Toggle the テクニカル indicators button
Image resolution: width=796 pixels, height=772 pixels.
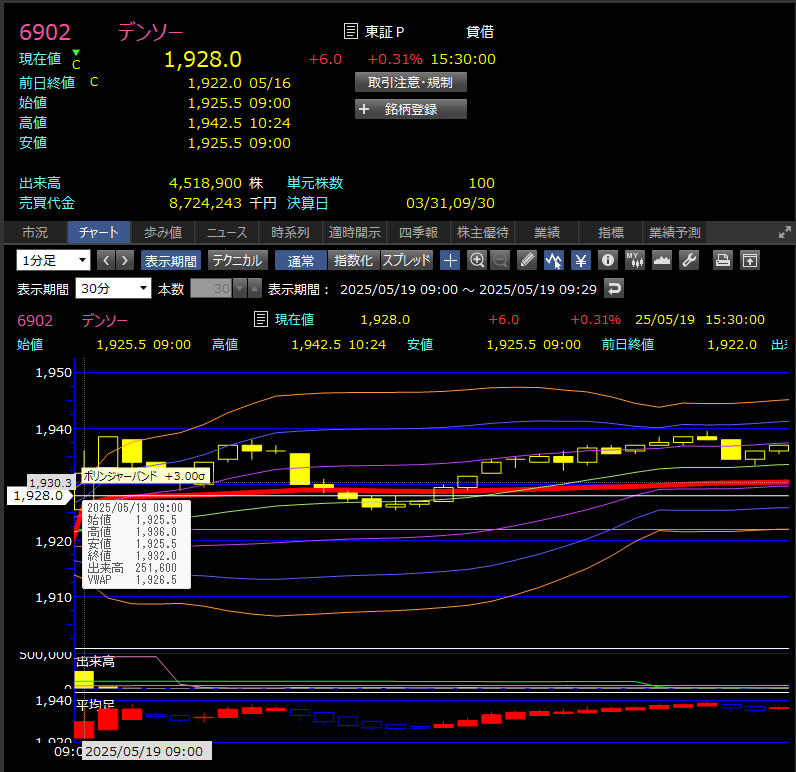(x=237, y=261)
